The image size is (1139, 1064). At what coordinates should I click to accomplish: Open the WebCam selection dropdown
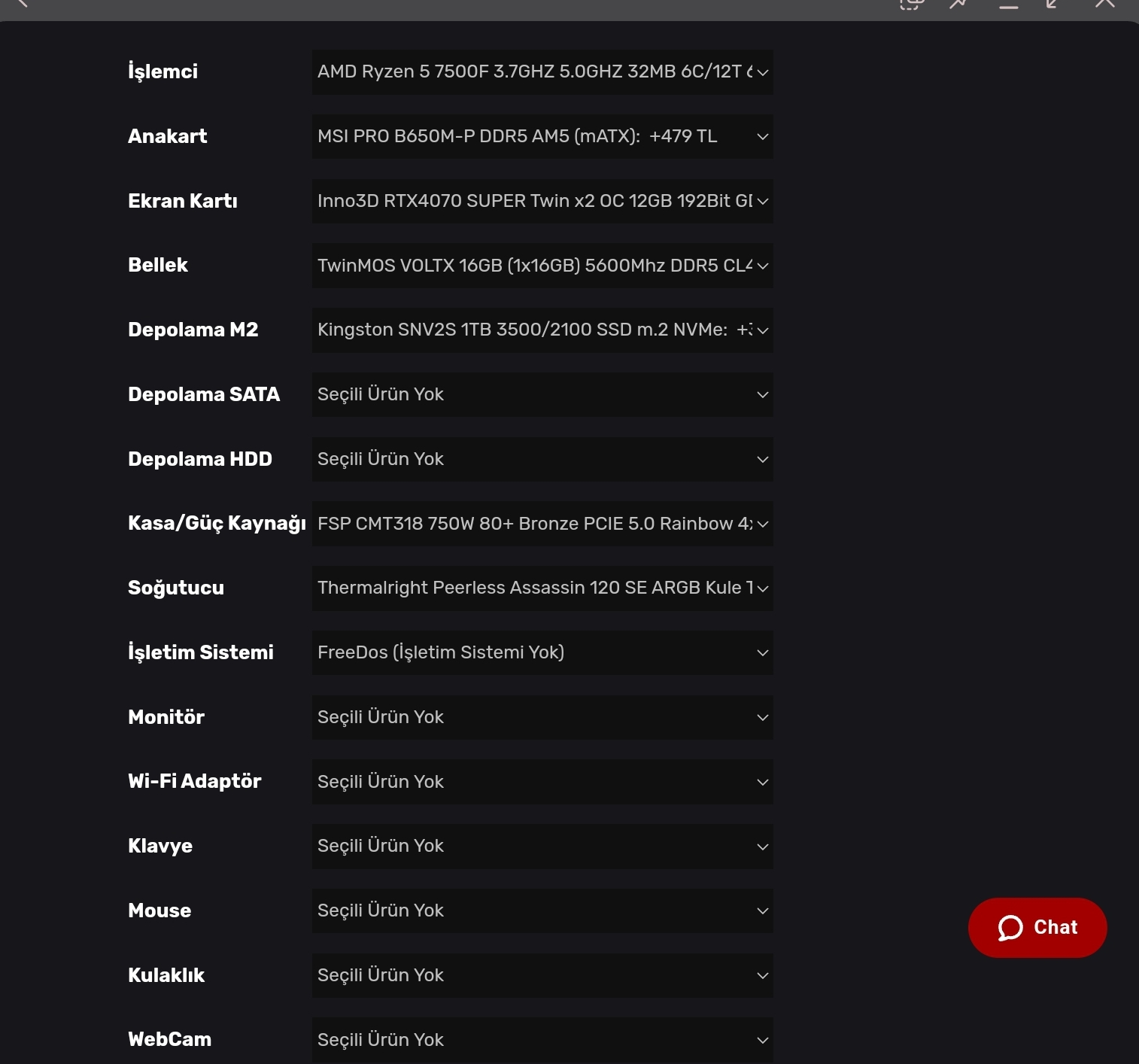coord(542,1040)
